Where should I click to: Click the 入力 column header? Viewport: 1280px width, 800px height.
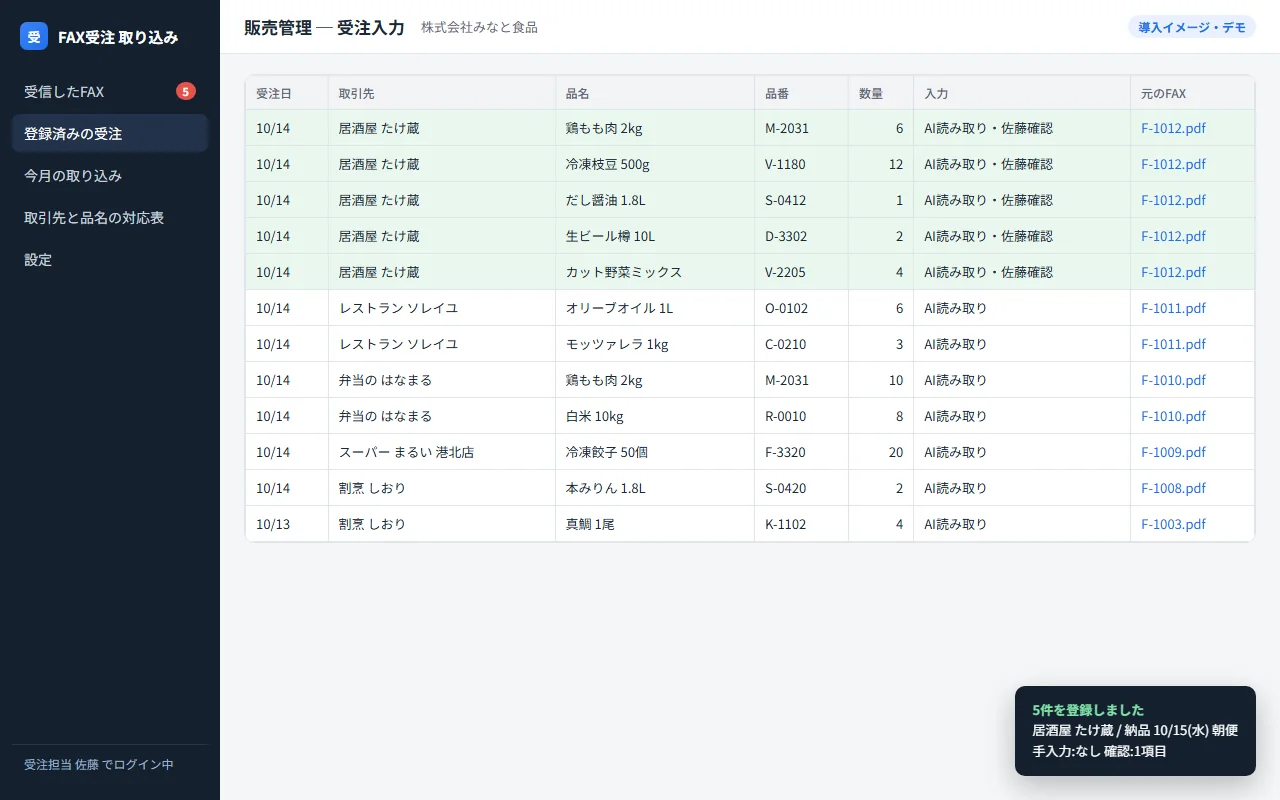(1022, 93)
